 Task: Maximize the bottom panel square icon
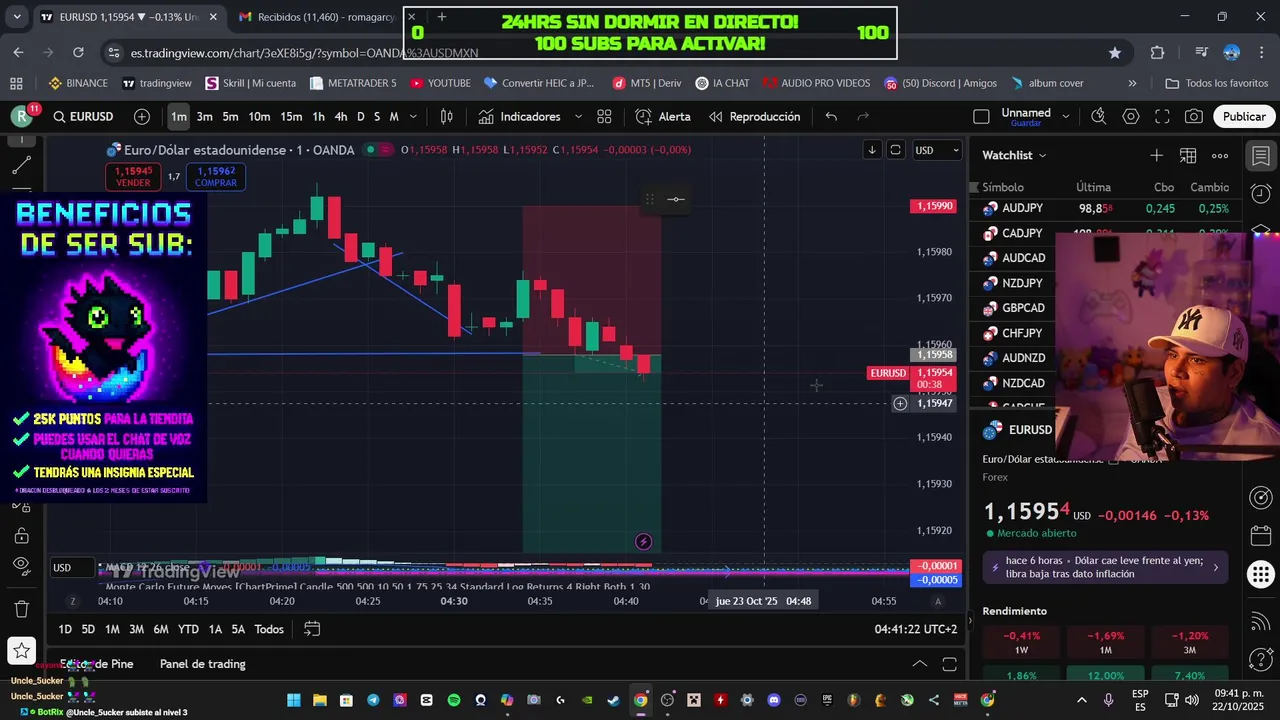[949, 664]
